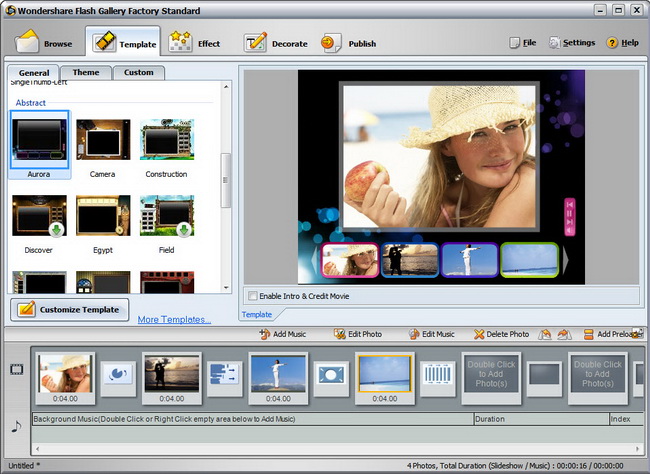Open the Browse step
Screen dimensions: 650x474
(44, 43)
